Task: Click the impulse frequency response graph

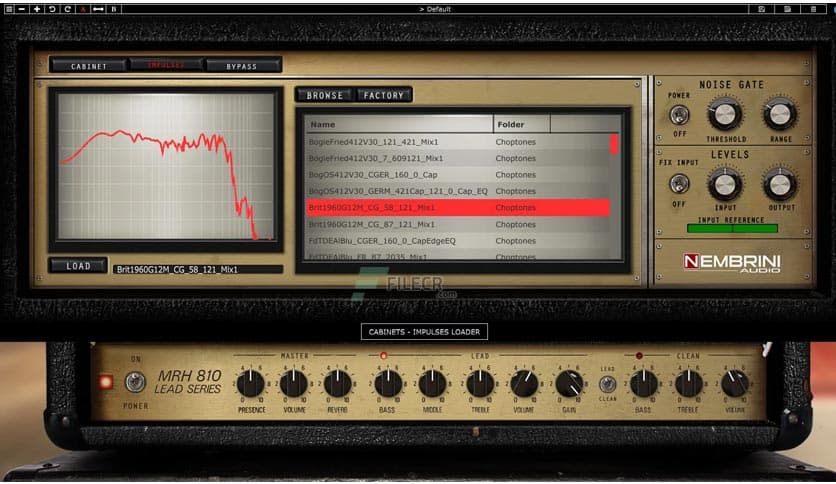Action: pyautogui.click(x=166, y=166)
